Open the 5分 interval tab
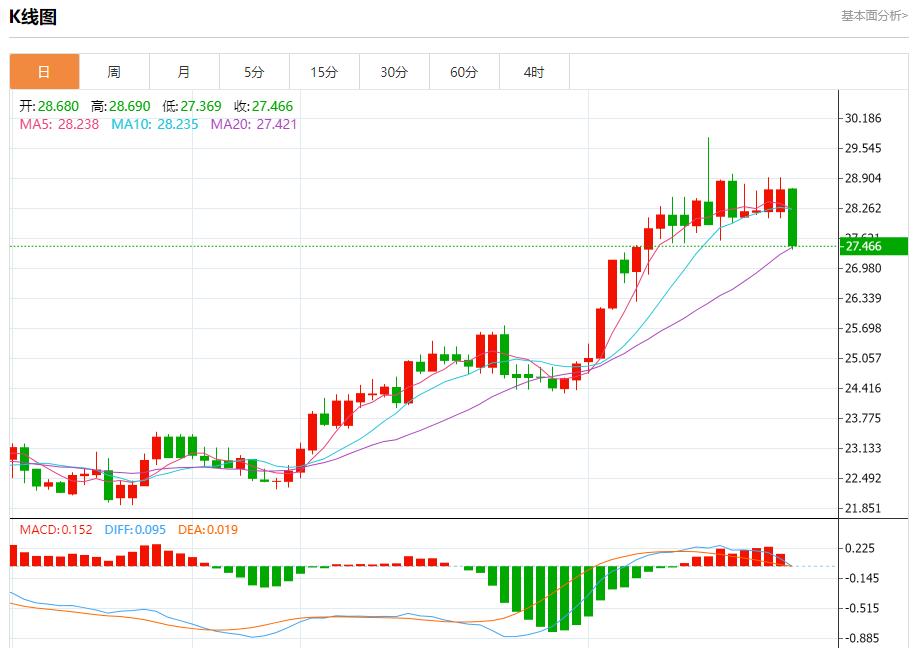This screenshot has width=916, height=648. click(x=255, y=72)
